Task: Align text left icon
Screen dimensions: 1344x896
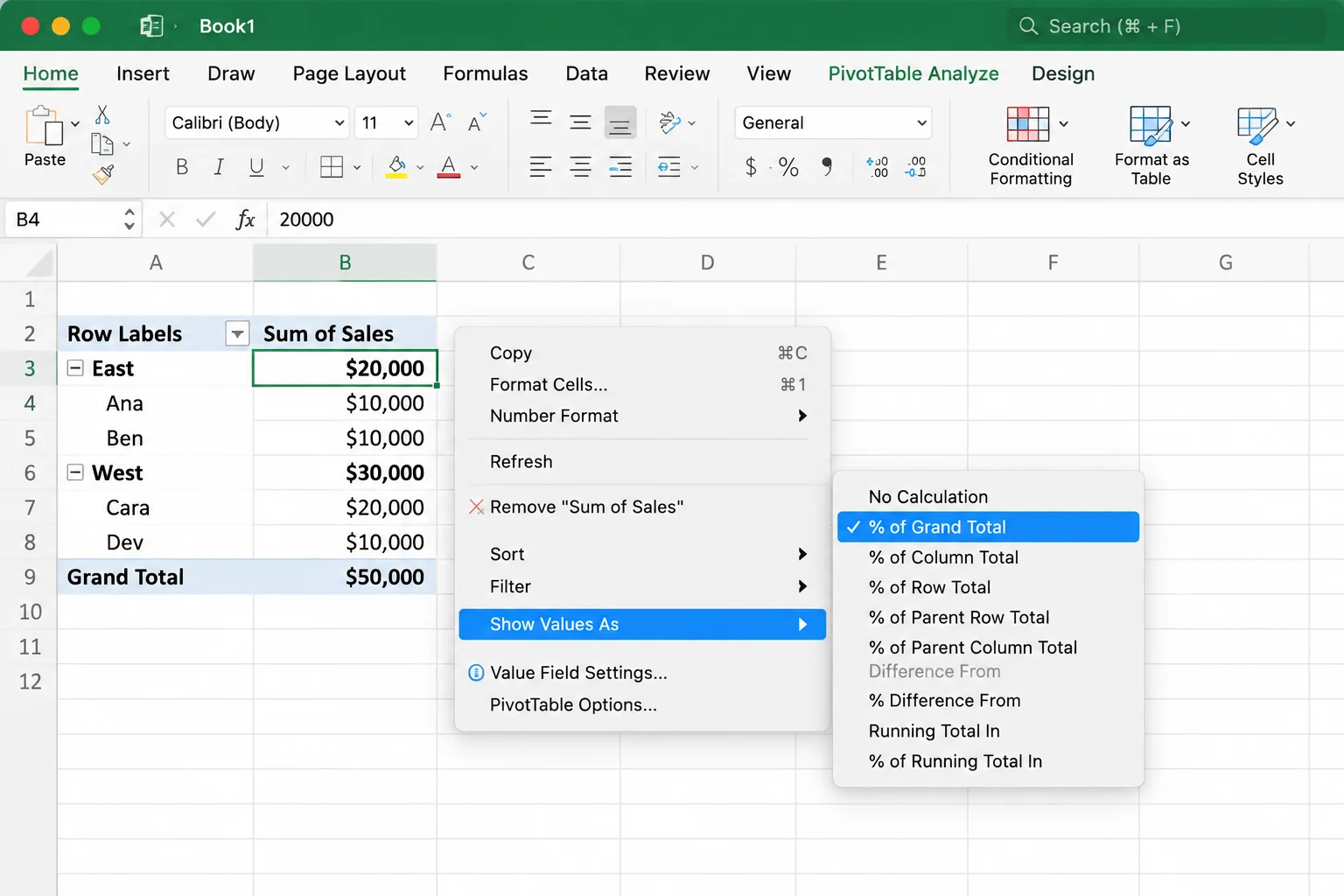Action: point(541,166)
